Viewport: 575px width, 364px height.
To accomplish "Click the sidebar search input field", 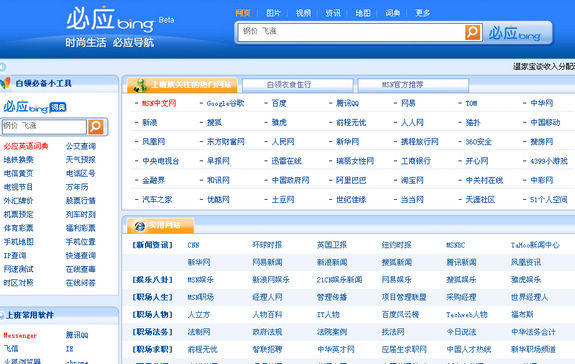I will pos(44,126).
